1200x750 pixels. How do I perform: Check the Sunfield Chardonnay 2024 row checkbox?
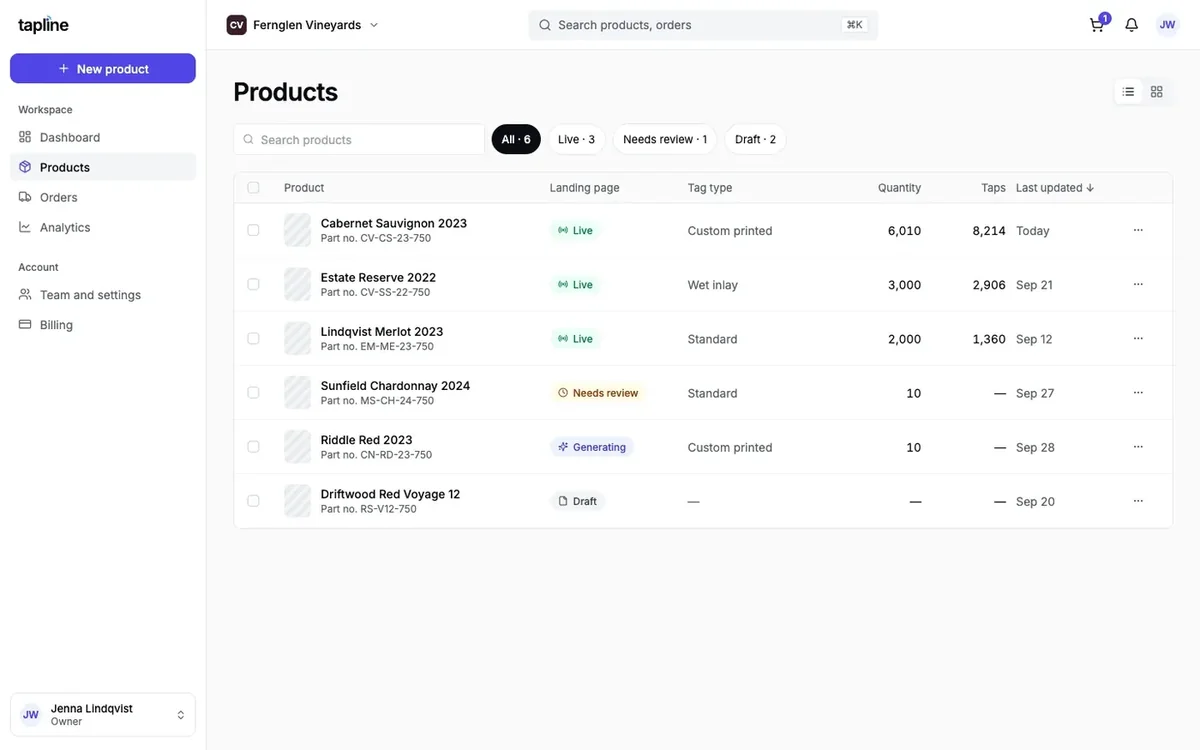[x=253, y=392]
